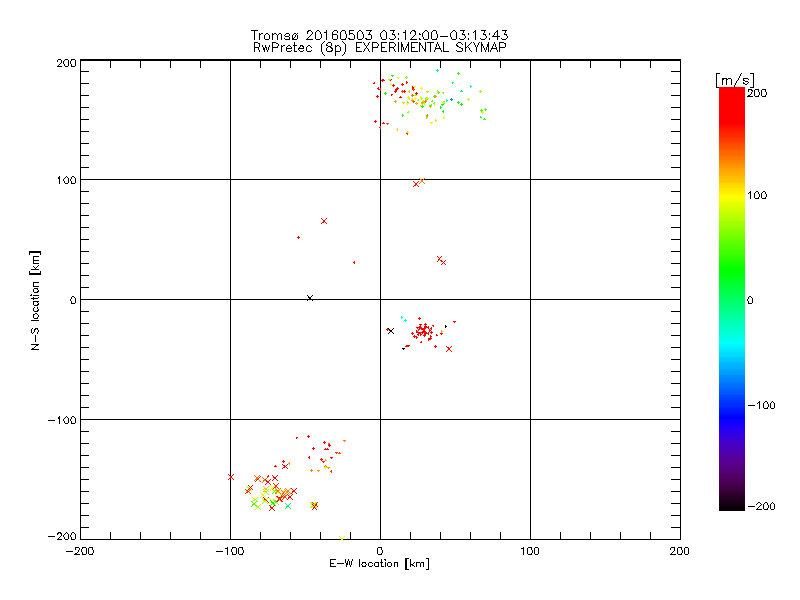Screen dimensions: 800x600
Task: Click the 'E-W location [km]' axis label
Action: 379,563
